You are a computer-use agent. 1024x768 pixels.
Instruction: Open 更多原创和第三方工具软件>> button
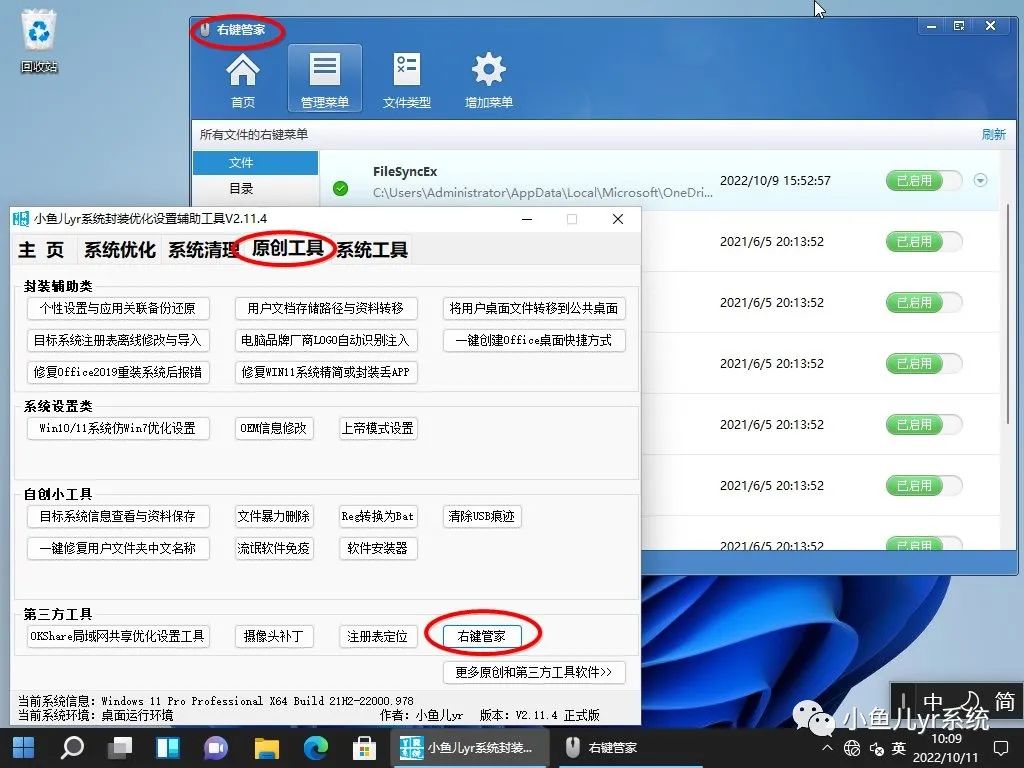(534, 673)
